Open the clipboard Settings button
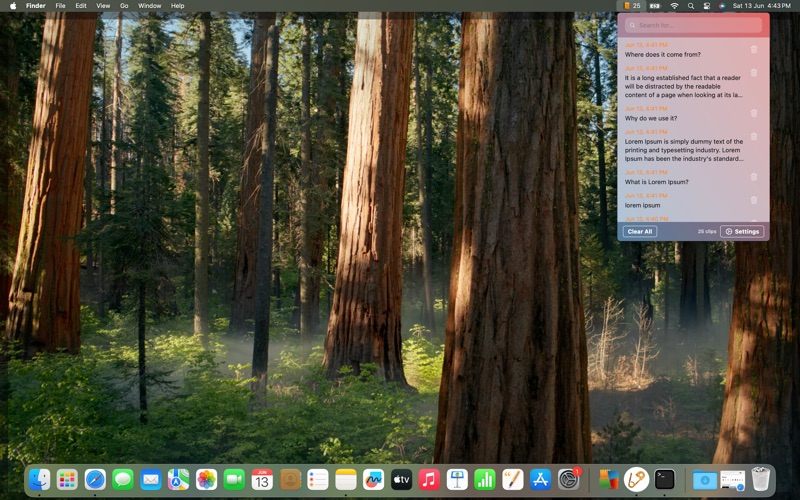Image resolution: width=800 pixels, height=500 pixels. click(742, 232)
